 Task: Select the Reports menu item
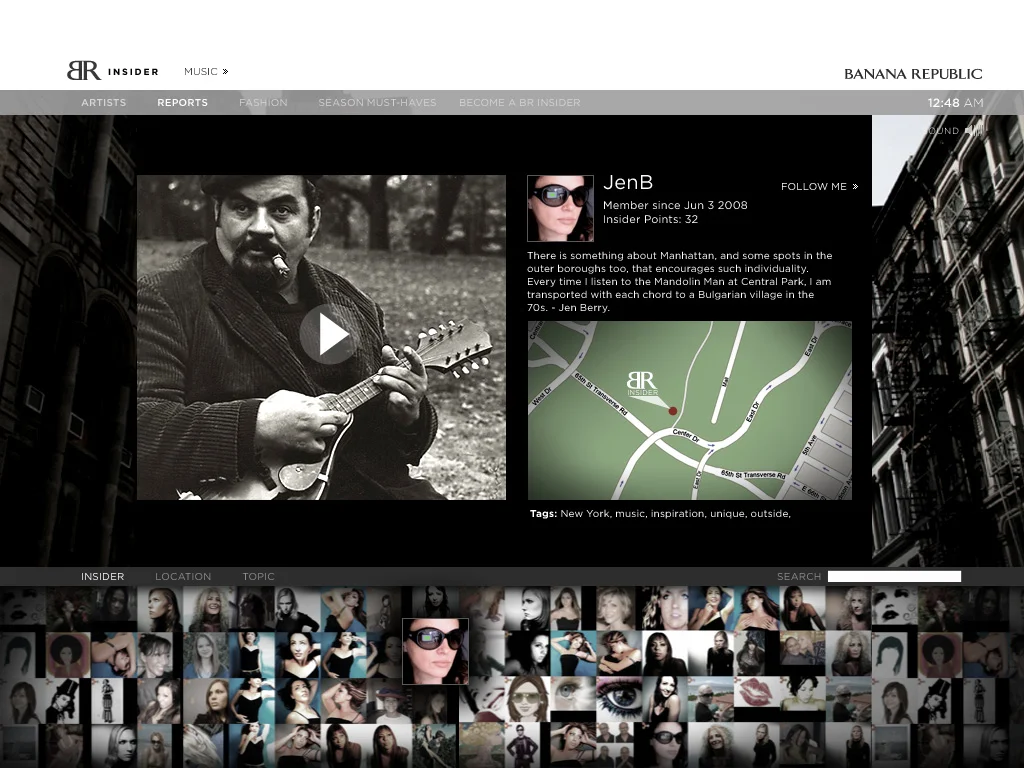(x=183, y=103)
